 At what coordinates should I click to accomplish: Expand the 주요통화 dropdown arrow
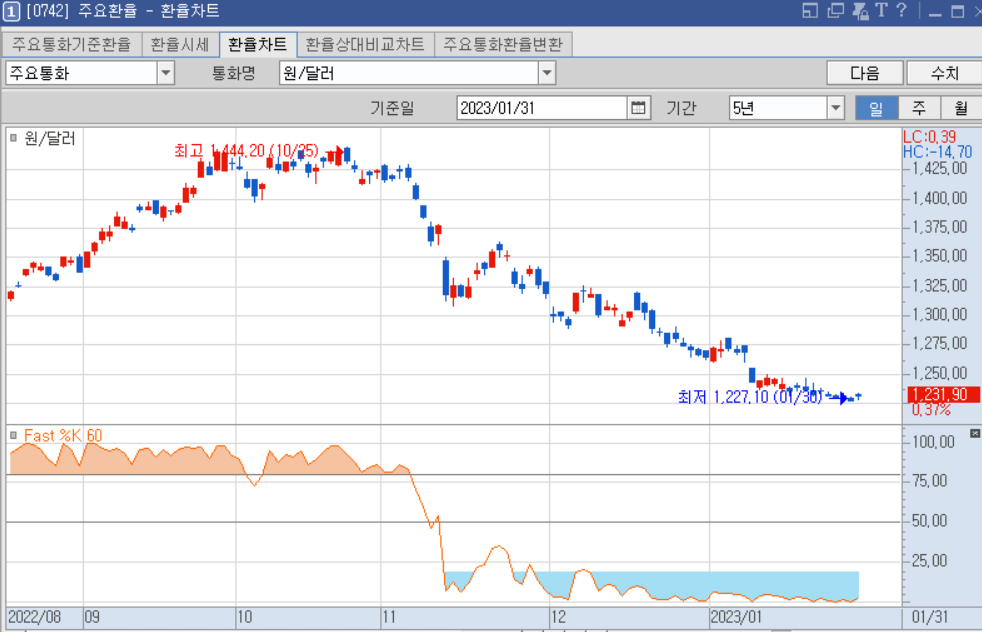165,73
